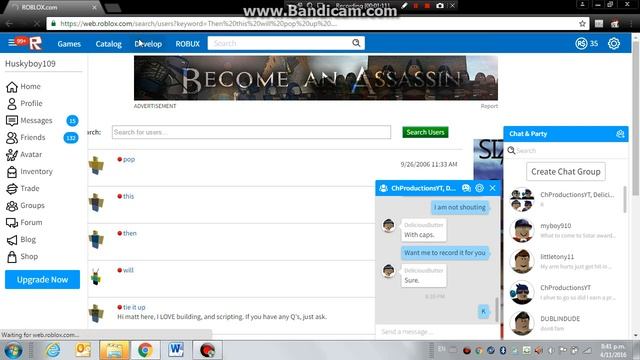Click the Huskyboy109 username

[x=30, y=64]
